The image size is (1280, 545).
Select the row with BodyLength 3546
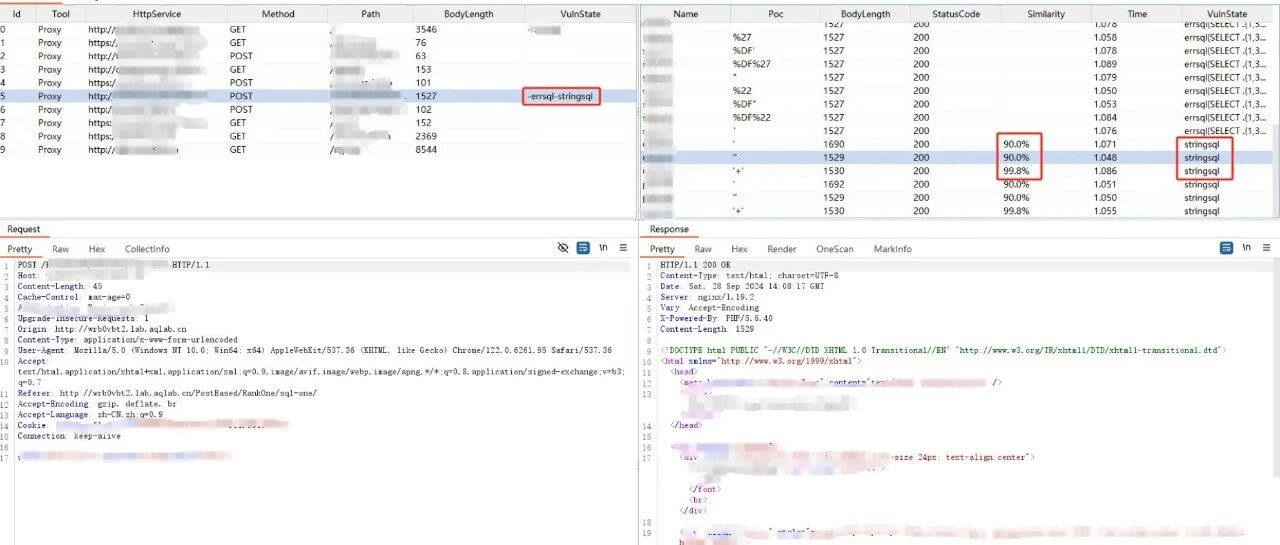tap(318, 30)
